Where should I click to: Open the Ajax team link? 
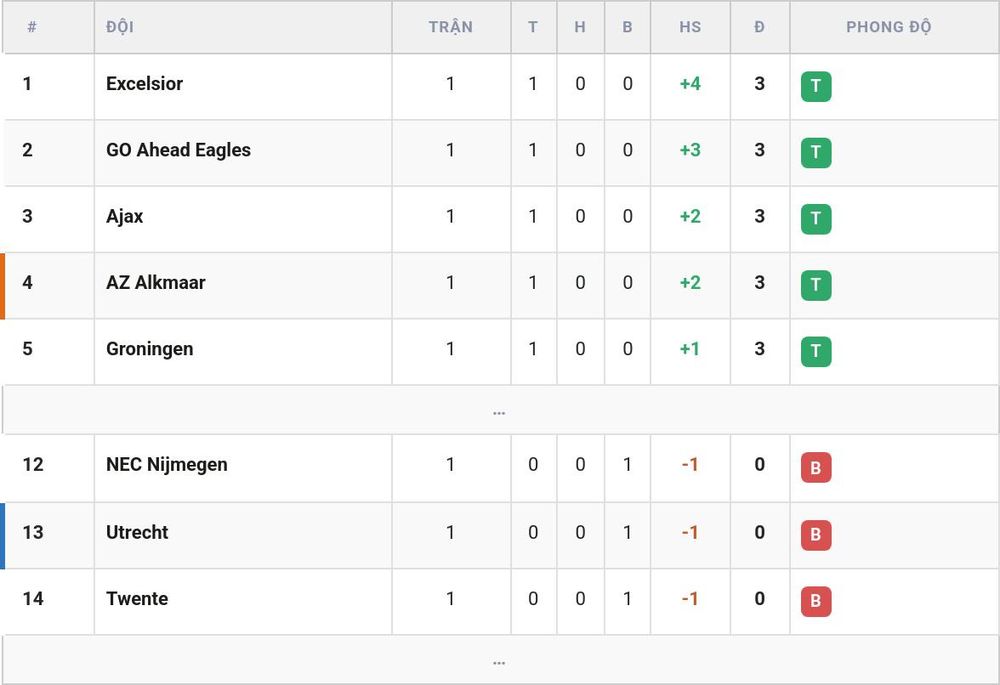pos(124,216)
